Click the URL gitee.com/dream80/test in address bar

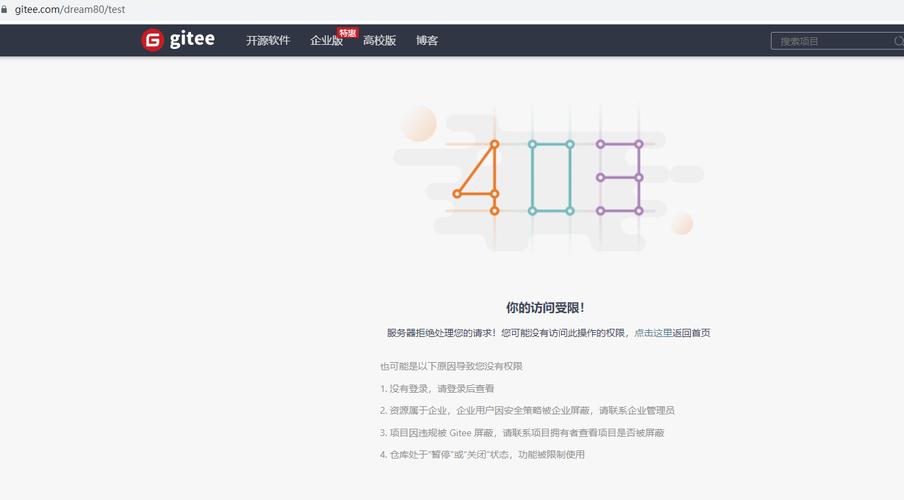pyautogui.click(x=70, y=9)
